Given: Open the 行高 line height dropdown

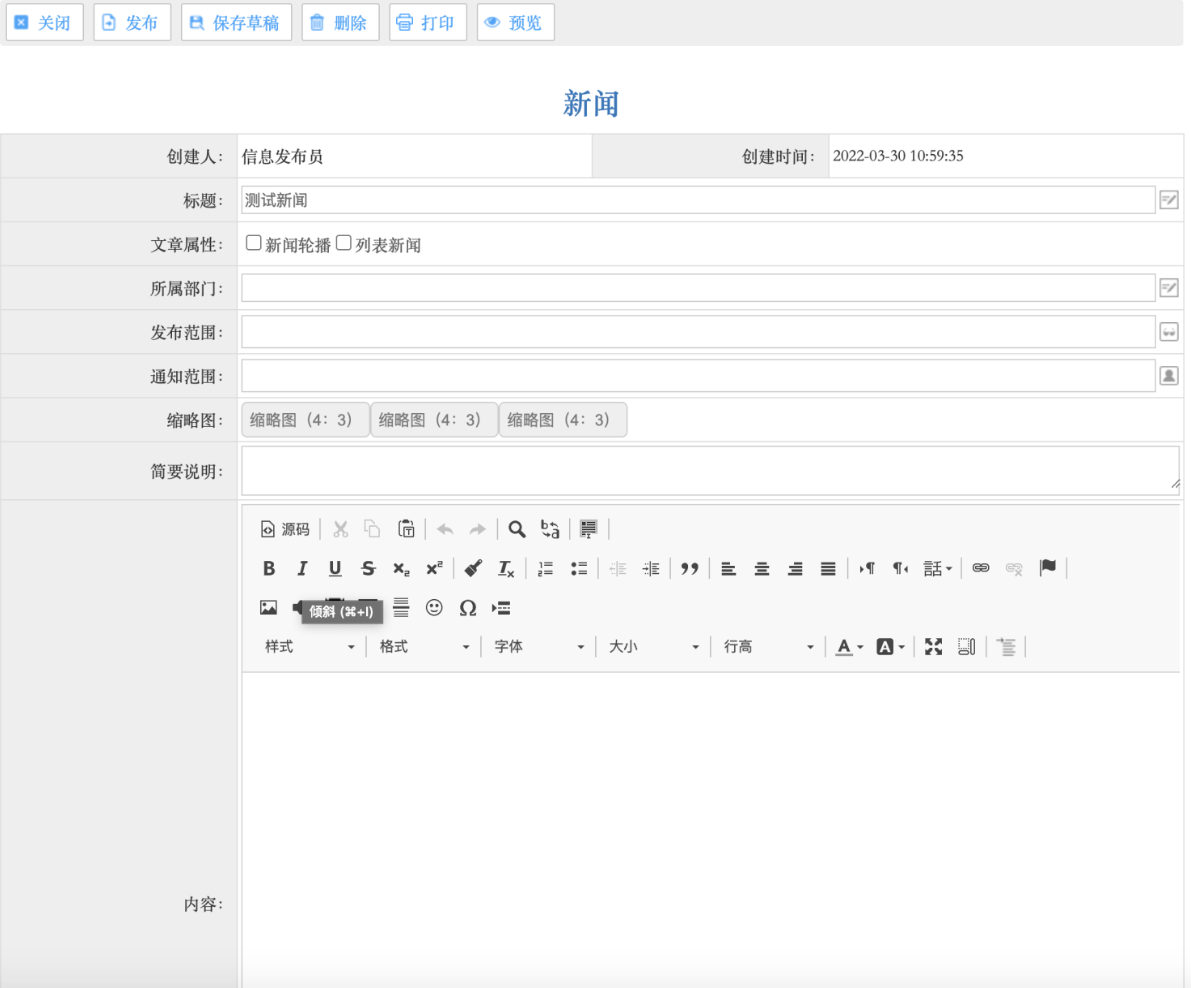Looking at the screenshot, I should coord(768,647).
